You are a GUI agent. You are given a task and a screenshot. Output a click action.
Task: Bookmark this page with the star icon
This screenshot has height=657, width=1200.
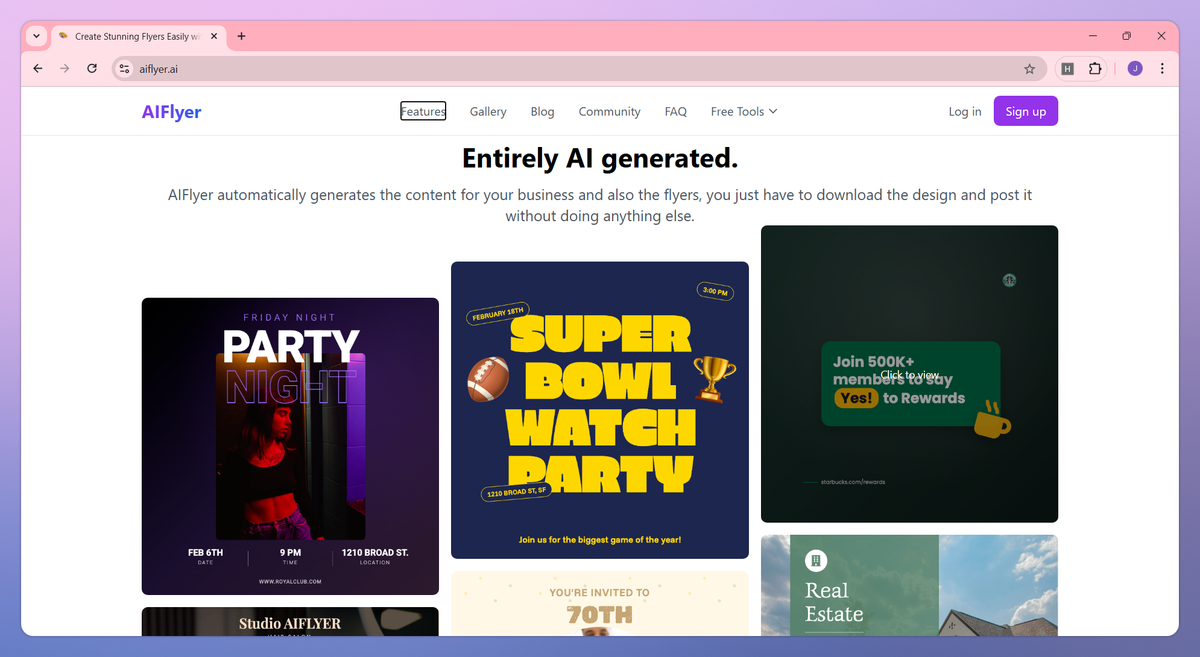pos(1029,69)
